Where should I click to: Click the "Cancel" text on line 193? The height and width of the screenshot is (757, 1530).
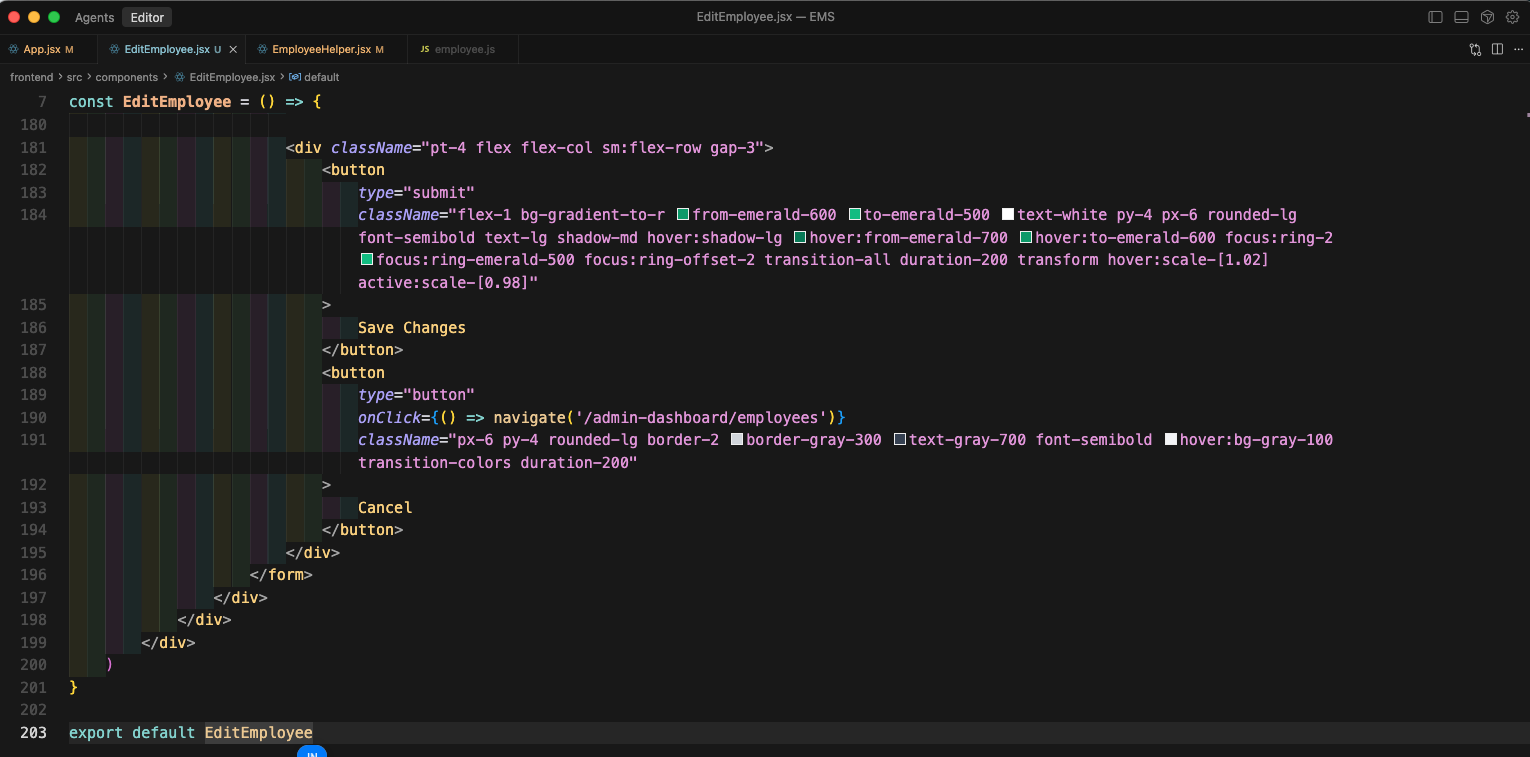point(385,508)
